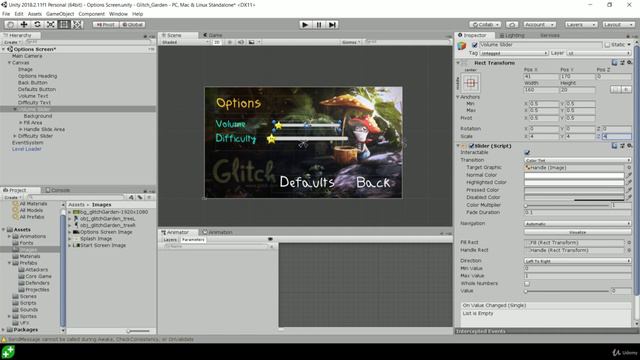Open Slider Script help book icon
This screenshot has height=360, width=640.
coord(614,145)
